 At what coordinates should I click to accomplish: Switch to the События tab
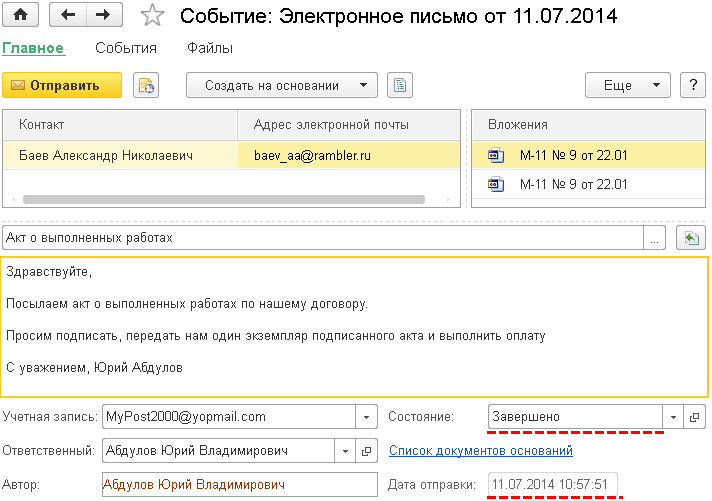click(x=126, y=48)
